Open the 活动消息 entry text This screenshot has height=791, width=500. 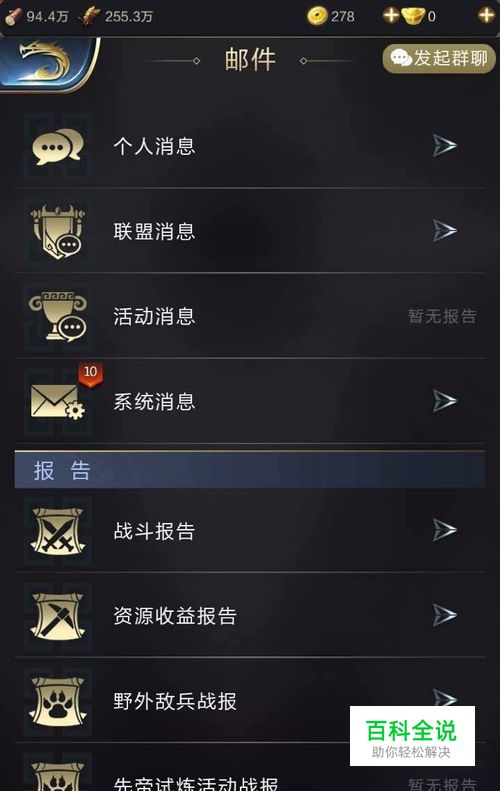point(154,317)
